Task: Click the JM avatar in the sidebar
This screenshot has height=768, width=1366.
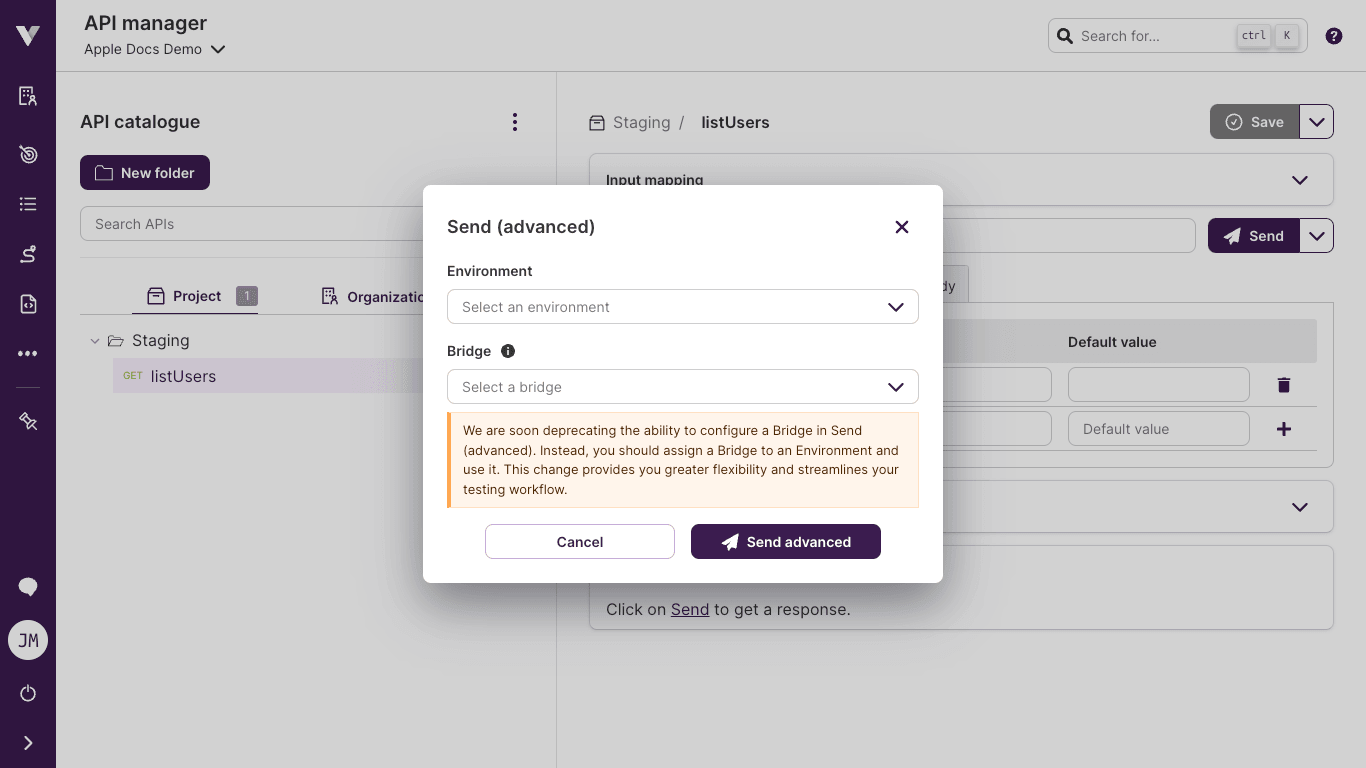Action: pos(27,640)
